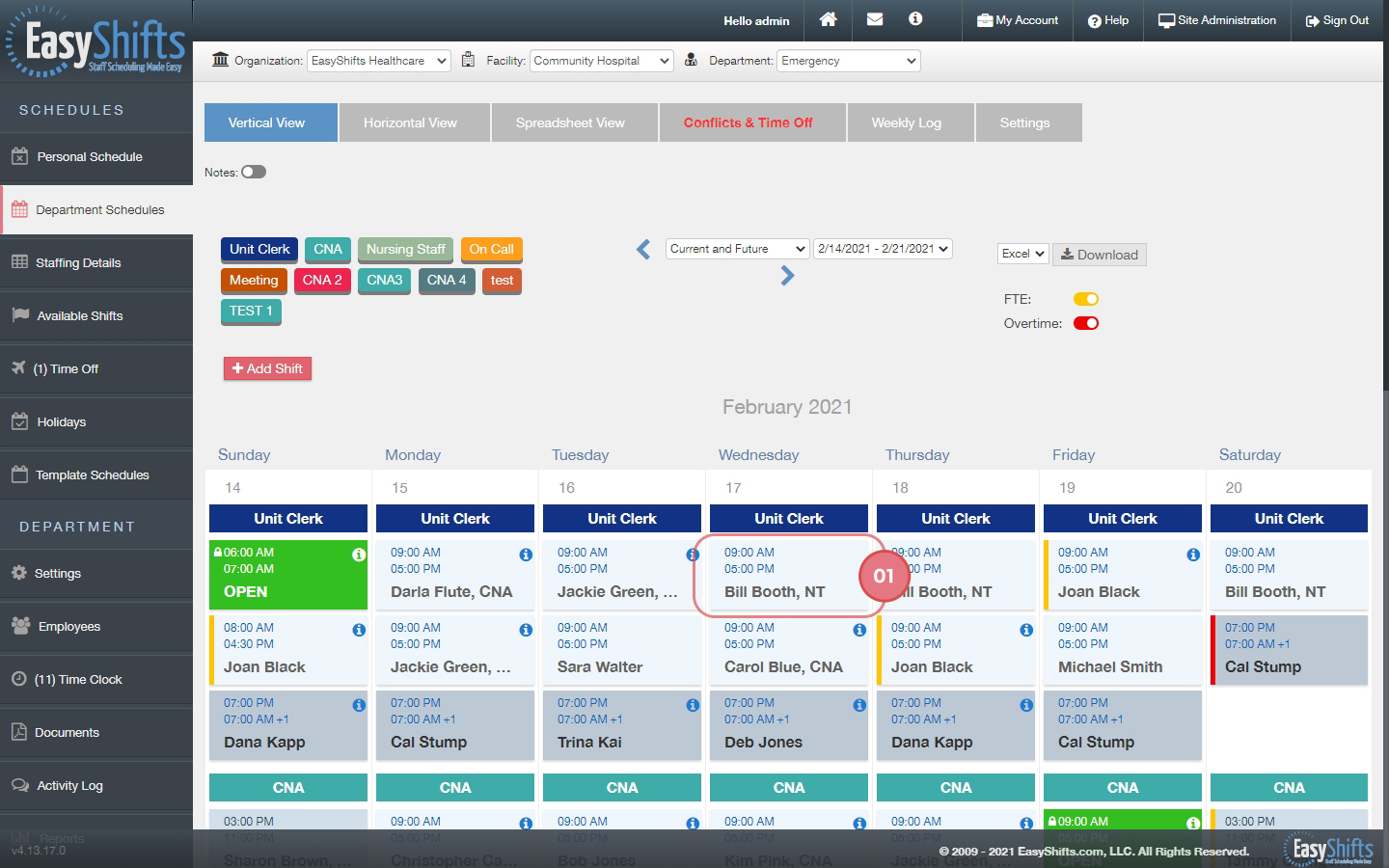The width and height of the screenshot is (1389, 868).
Task: Click the info circle icon in top bar
Action: tap(915, 19)
